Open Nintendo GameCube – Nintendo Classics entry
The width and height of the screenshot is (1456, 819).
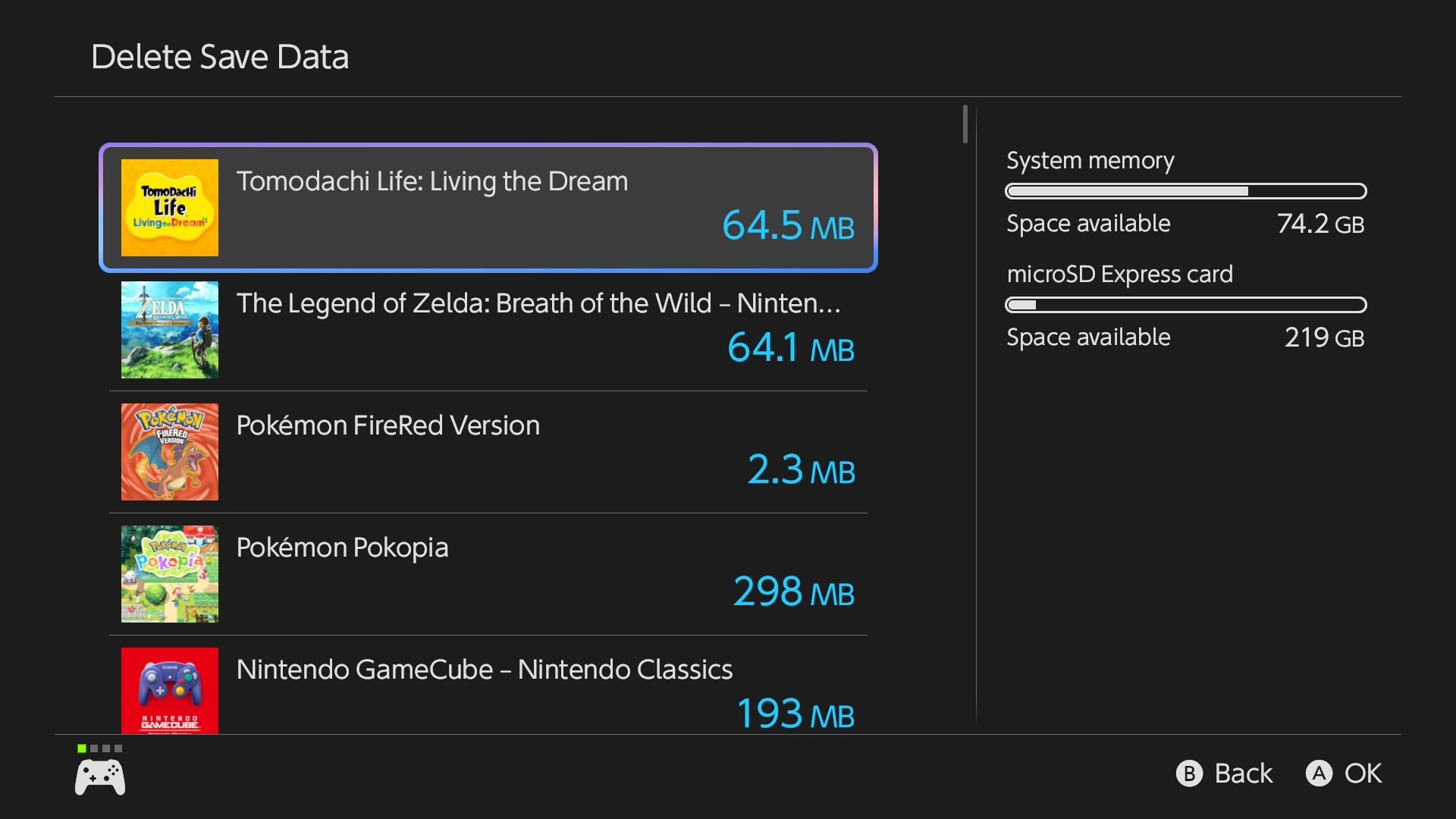484,670
